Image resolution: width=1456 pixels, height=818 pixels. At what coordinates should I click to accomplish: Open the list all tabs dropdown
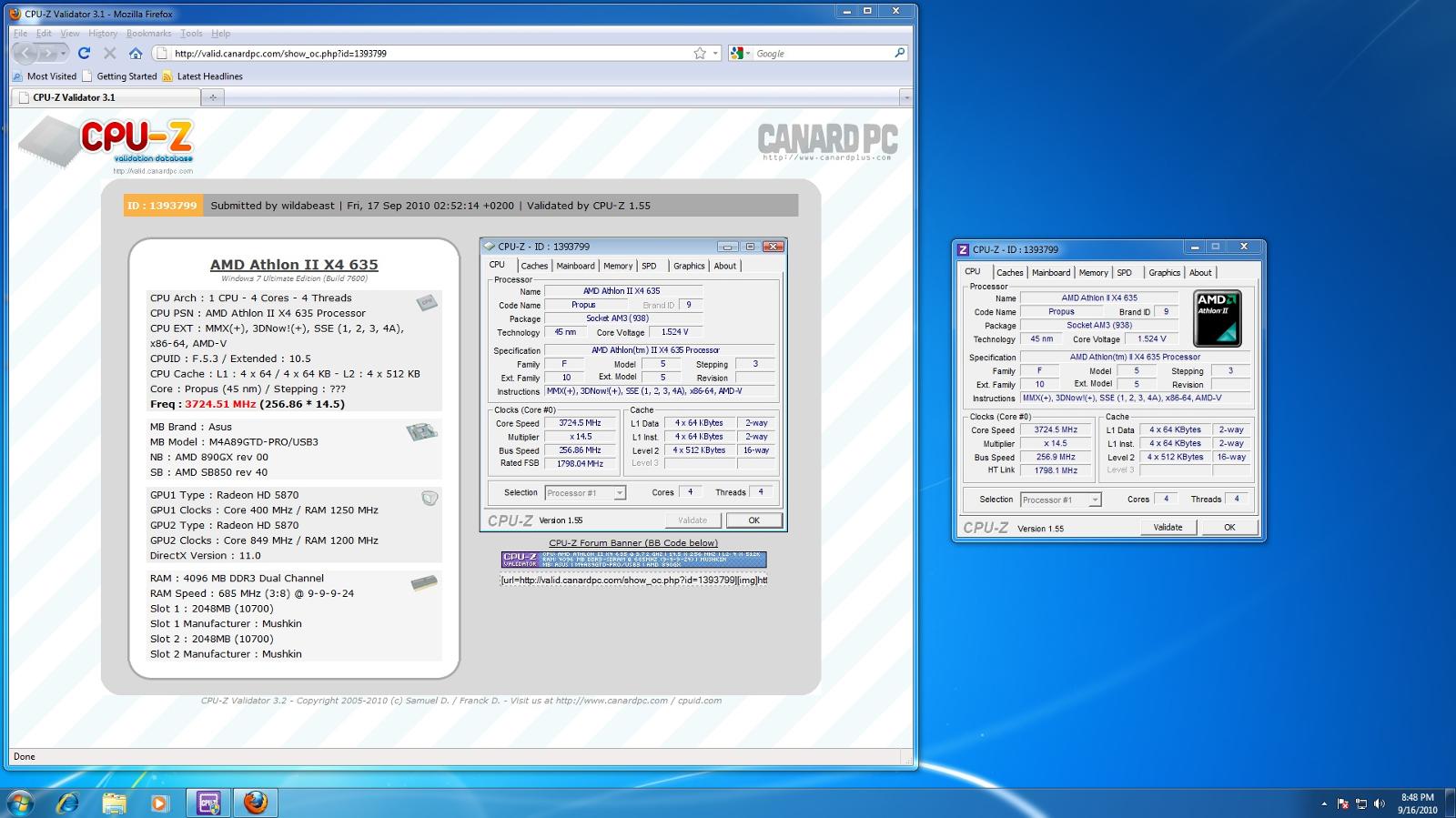906,97
